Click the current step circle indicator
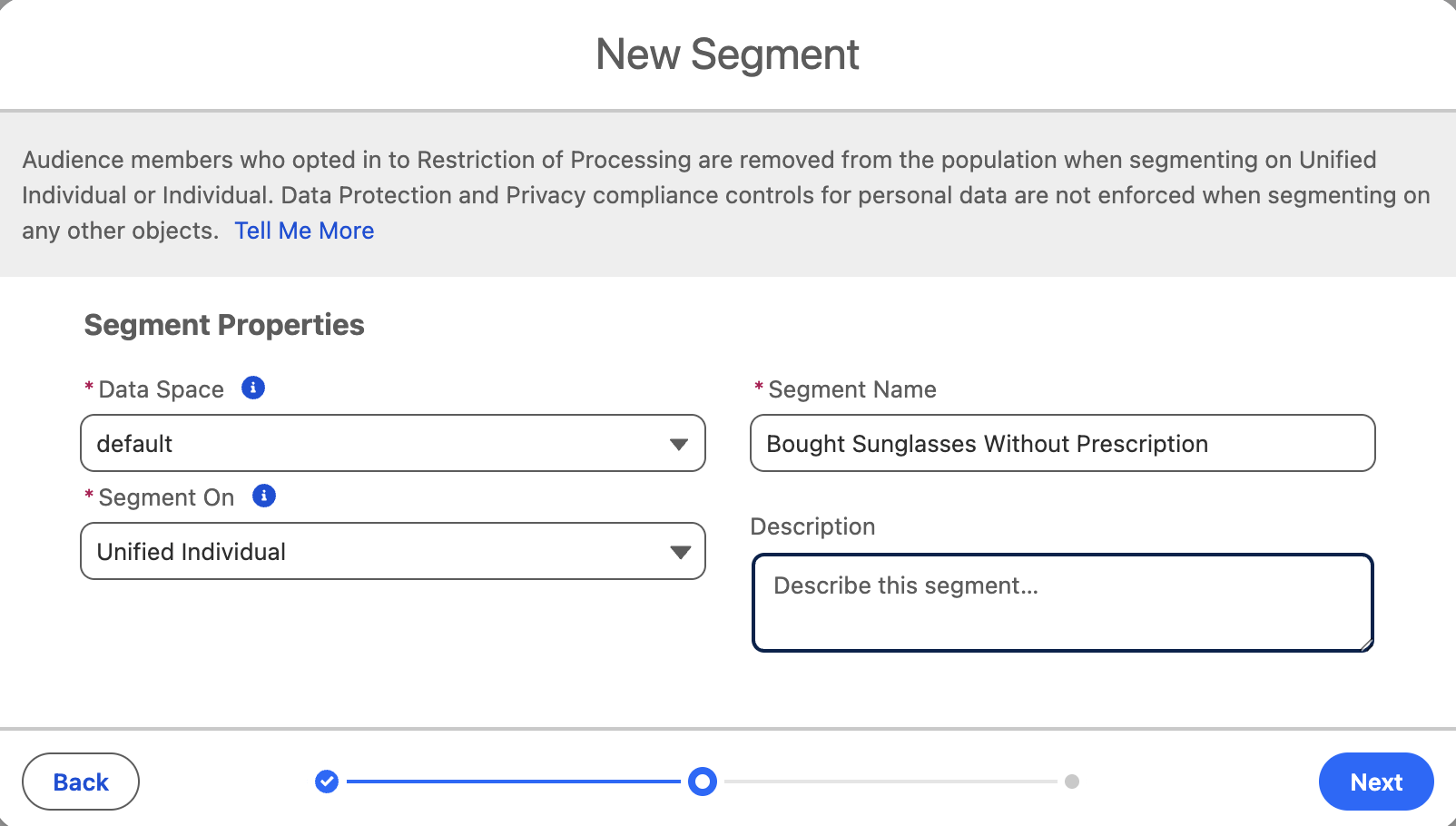The image size is (1456, 826). 703,782
